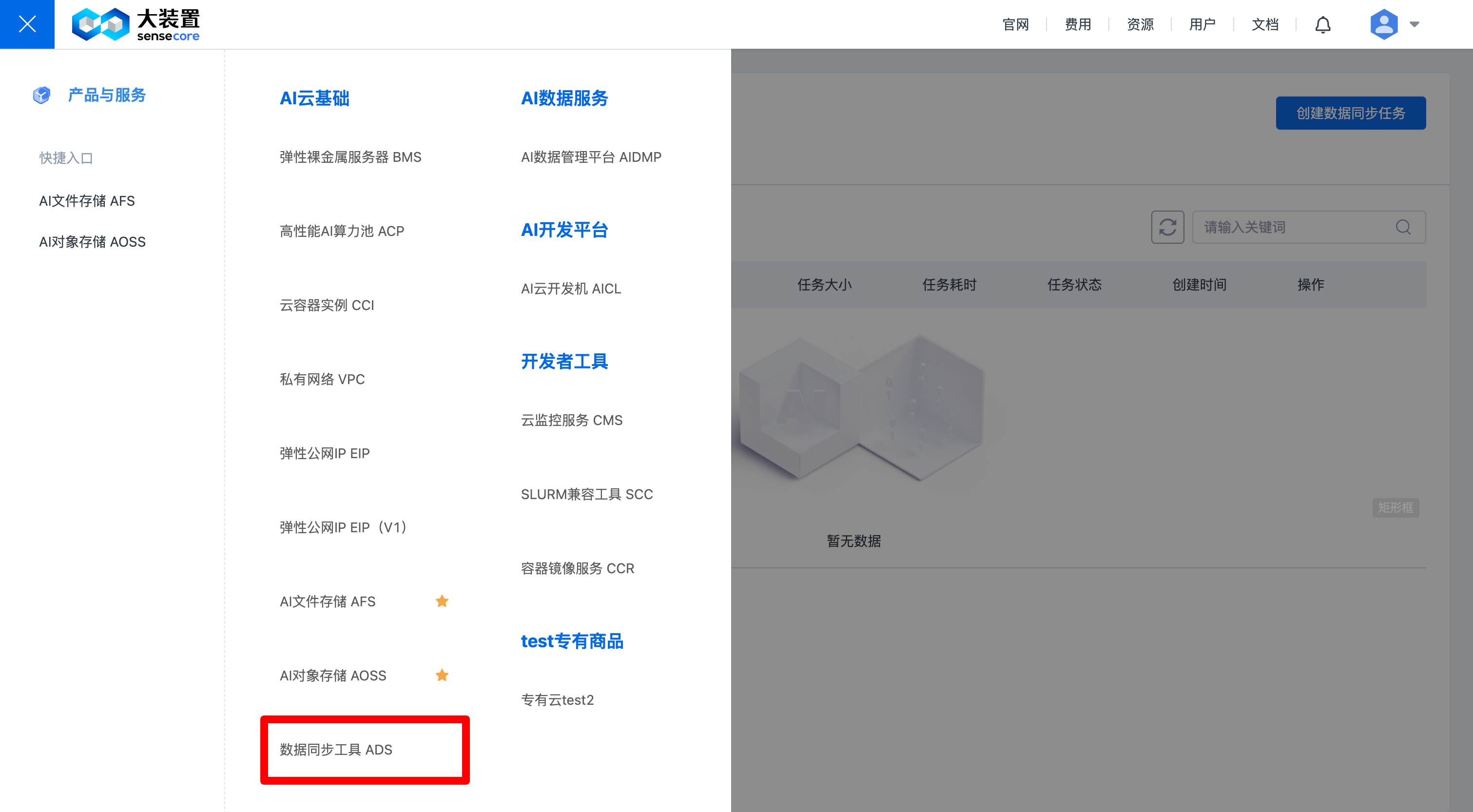Image resolution: width=1473 pixels, height=812 pixels.
Task: Select 文档 in the top navigation
Action: [1264, 24]
